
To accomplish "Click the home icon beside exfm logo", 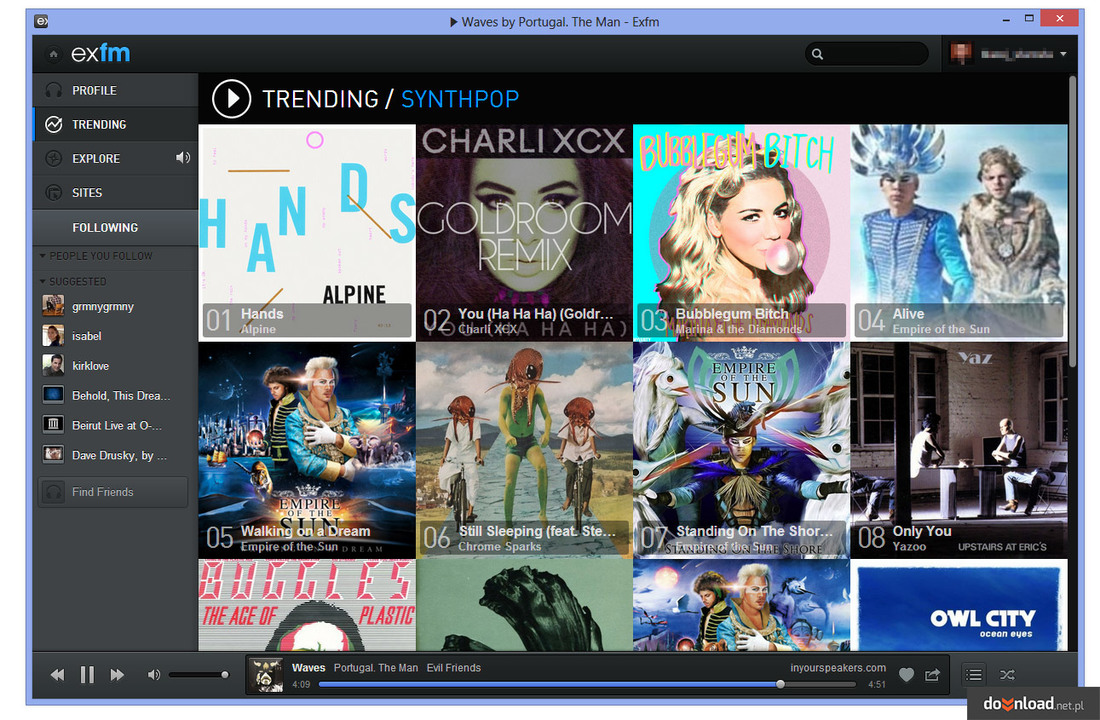I will point(53,54).
